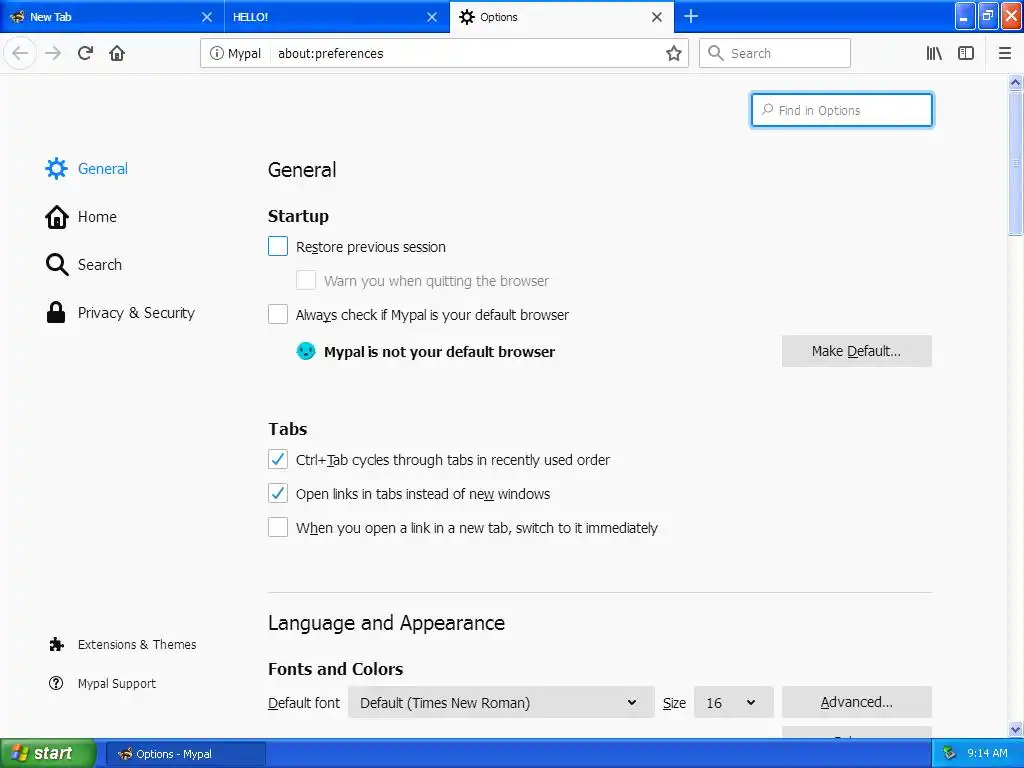
Task: Click the 9:14 AM taskbar clock
Action: click(x=987, y=754)
